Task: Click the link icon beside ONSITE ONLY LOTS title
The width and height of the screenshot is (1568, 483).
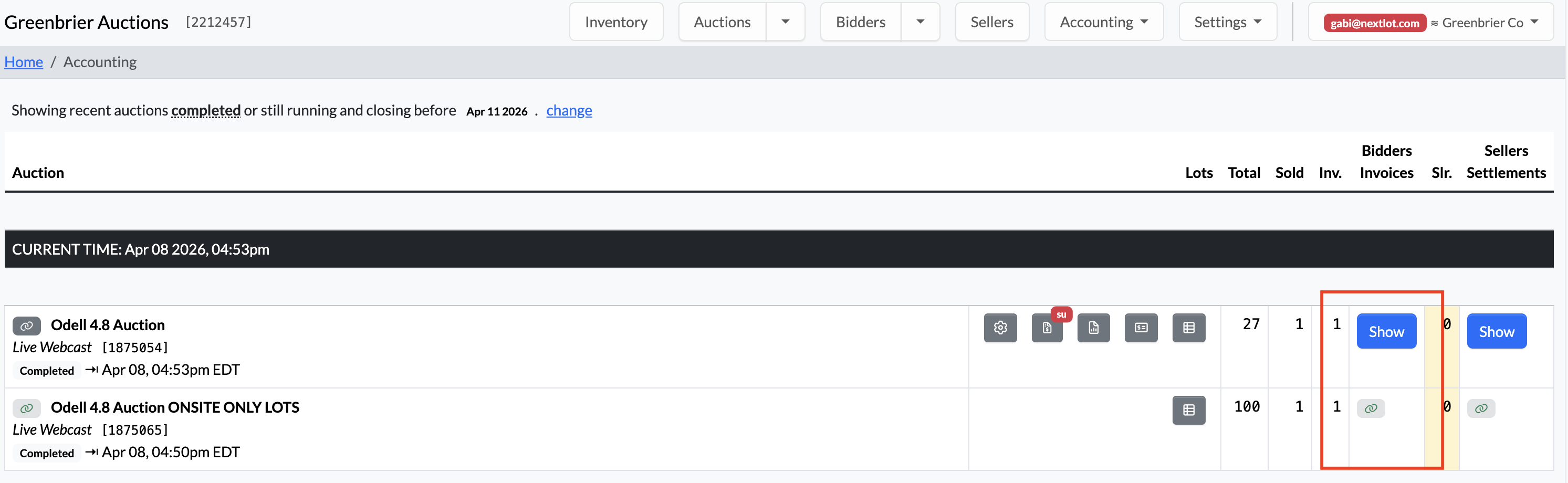Action: pos(27,408)
